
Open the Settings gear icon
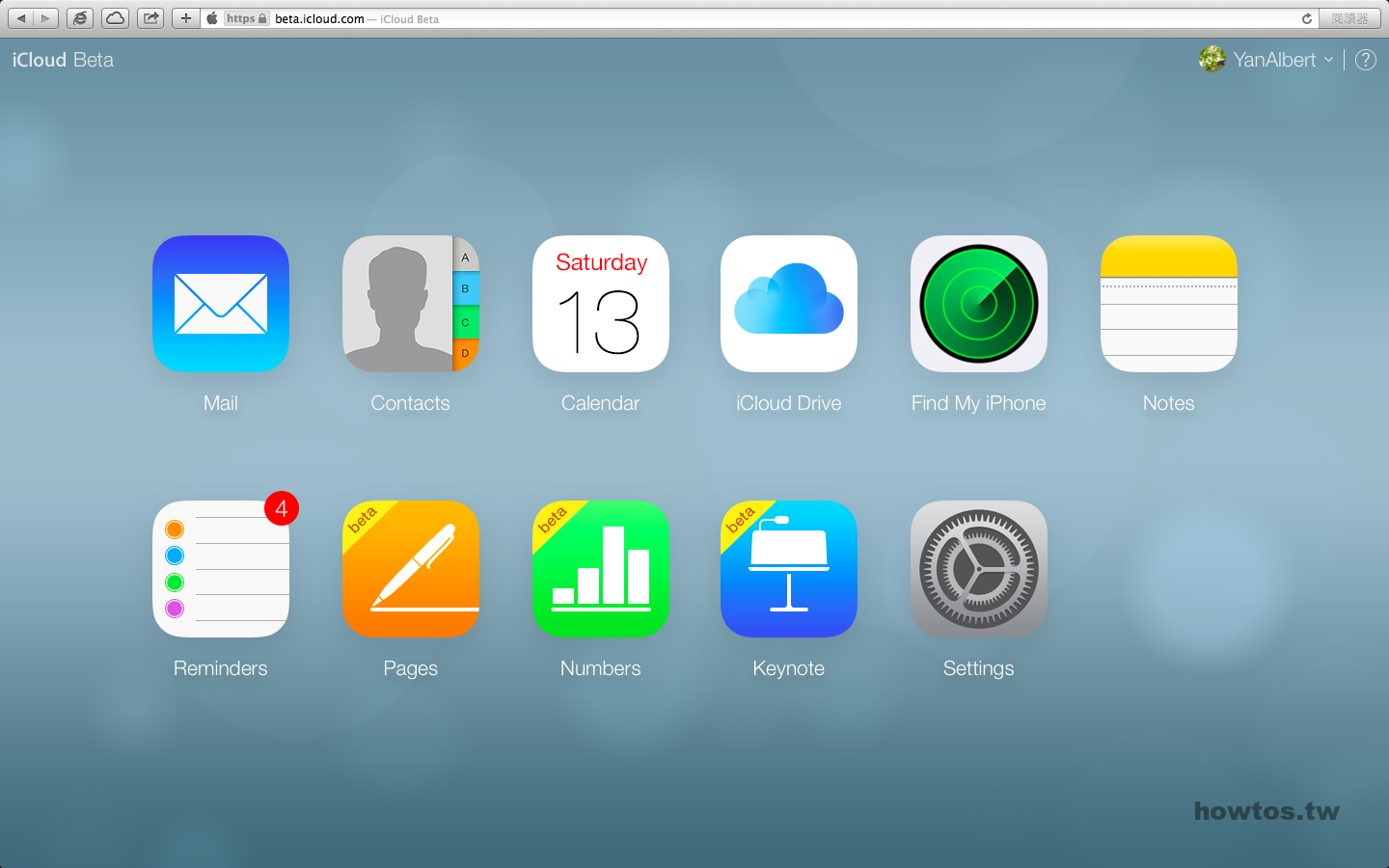pos(979,569)
